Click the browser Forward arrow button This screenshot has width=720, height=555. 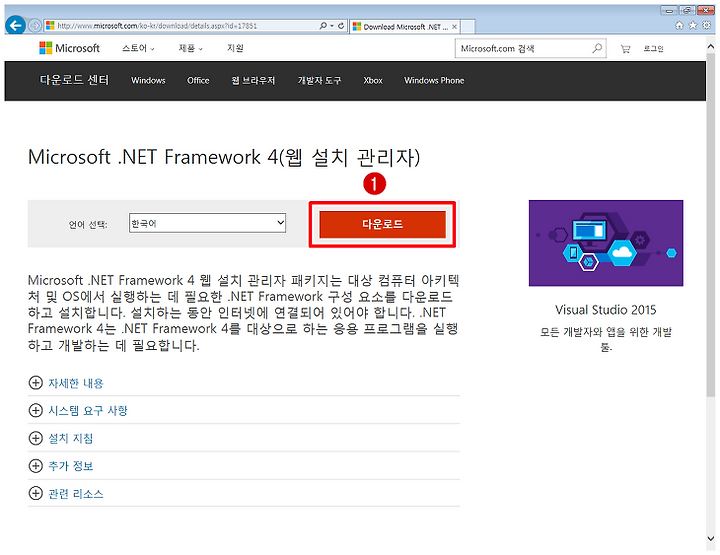click(x=35, y=26)
